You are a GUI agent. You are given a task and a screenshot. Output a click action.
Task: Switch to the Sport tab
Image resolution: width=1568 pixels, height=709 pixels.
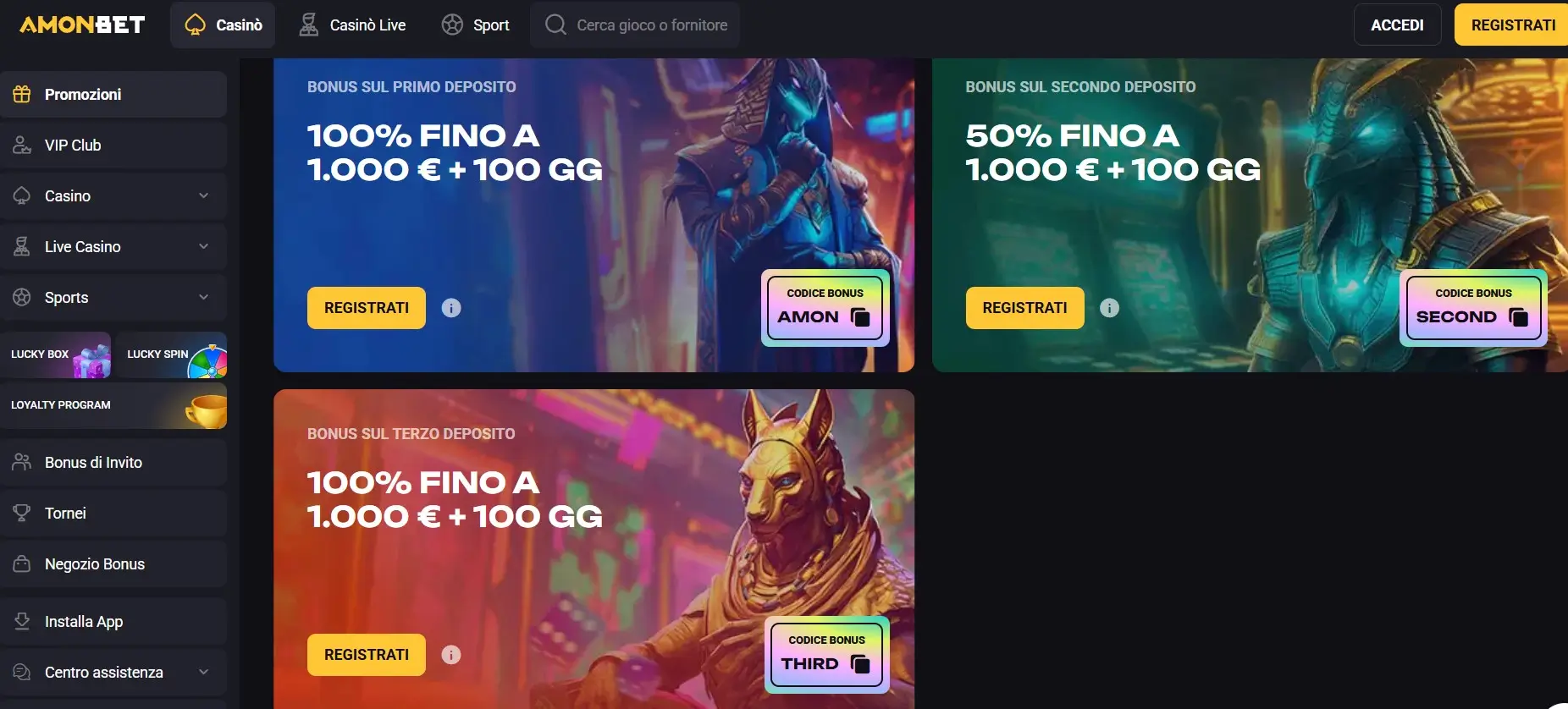click(476, 25)
